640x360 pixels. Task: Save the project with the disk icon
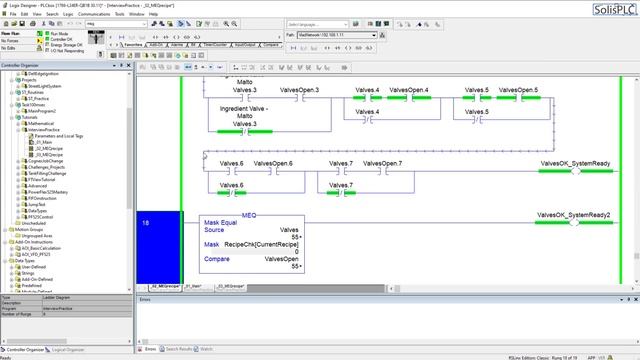(x=22, y=24)
